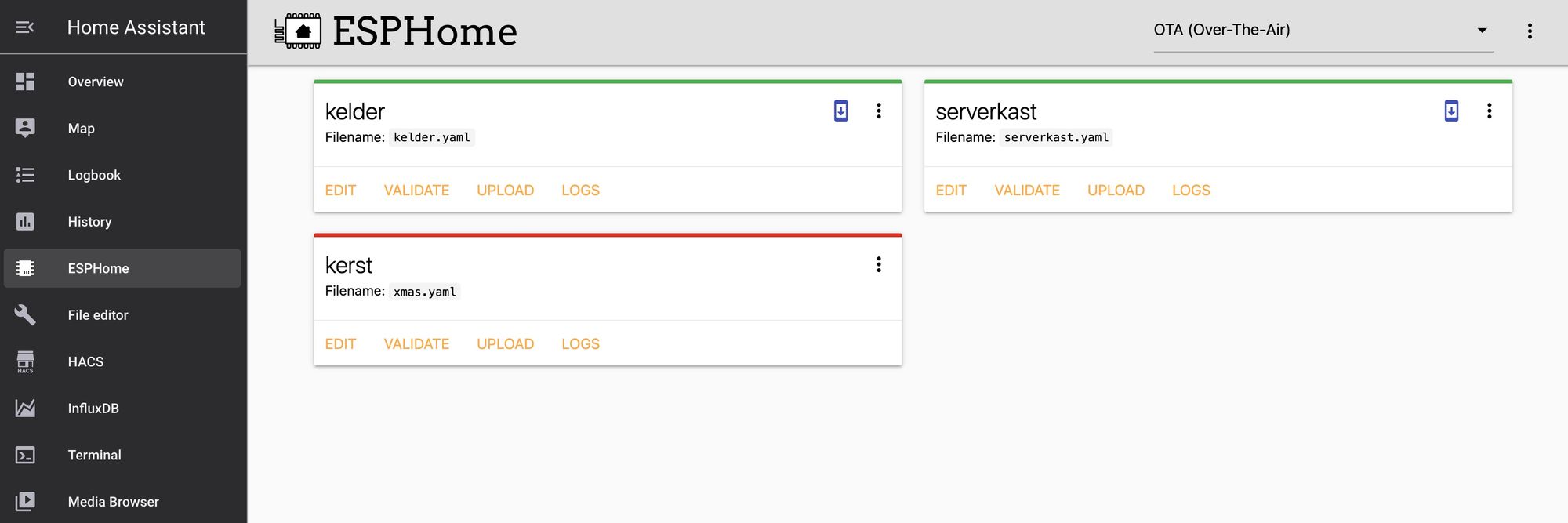Click update available icon on kelder card
The image size is (1568, 523).
click(840, 111)
